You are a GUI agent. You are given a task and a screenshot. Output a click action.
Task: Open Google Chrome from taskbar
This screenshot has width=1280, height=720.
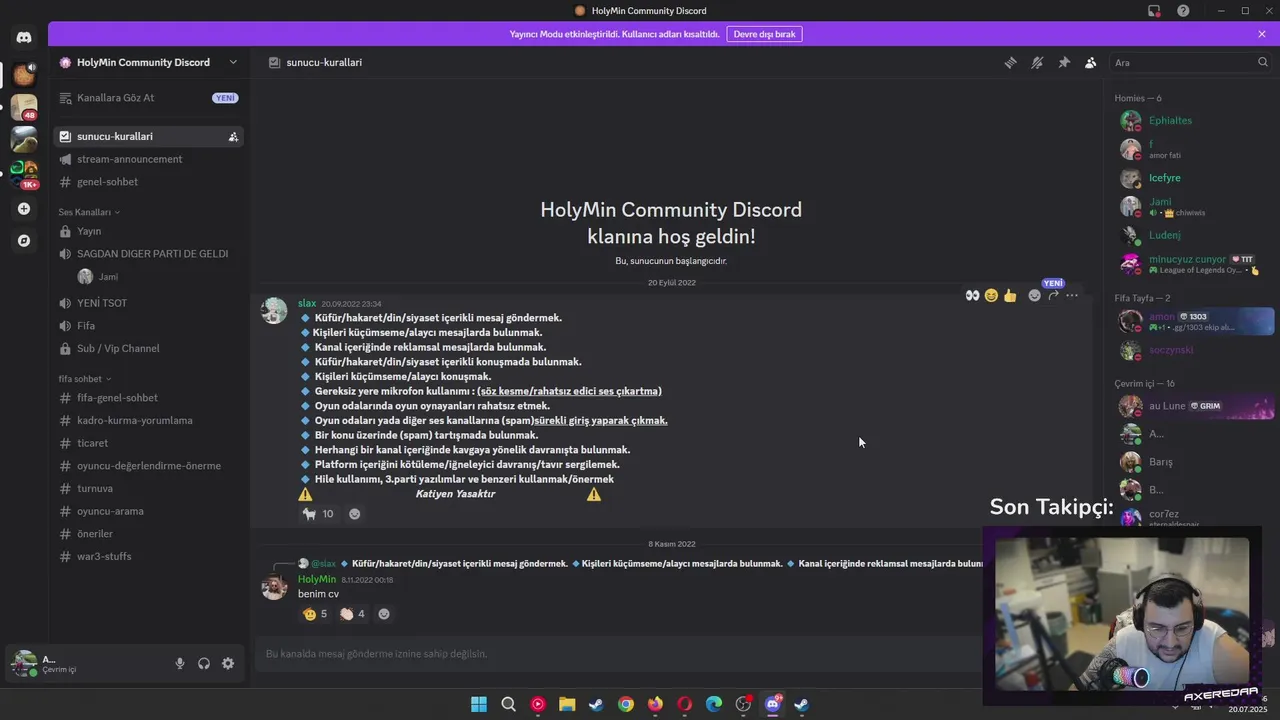[x=626, y=704]
